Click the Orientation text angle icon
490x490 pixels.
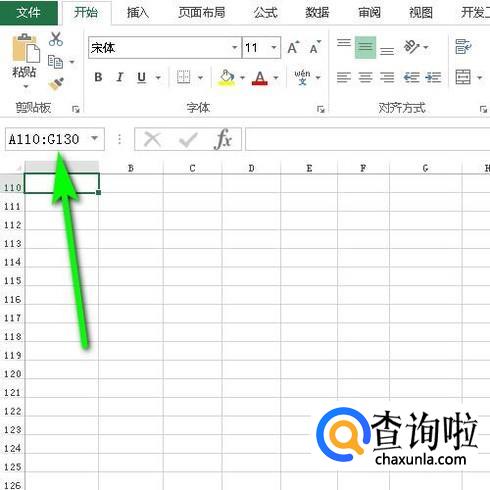coord(412,47)
